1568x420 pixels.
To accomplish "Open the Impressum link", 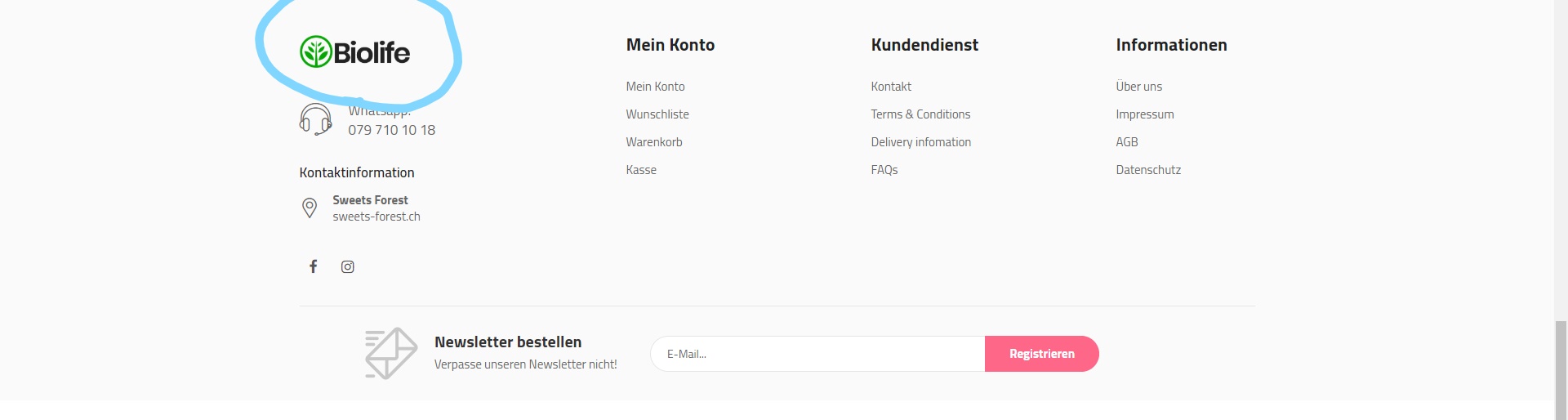I will 1145,114.
